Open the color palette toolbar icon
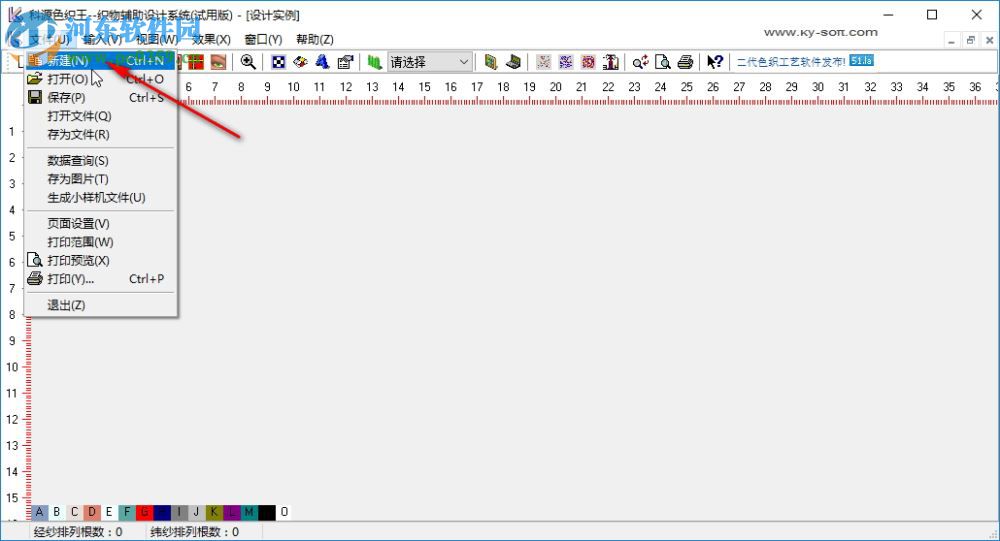The height and width of the screenshot is (541, 1000). click(x=300, y=62)
